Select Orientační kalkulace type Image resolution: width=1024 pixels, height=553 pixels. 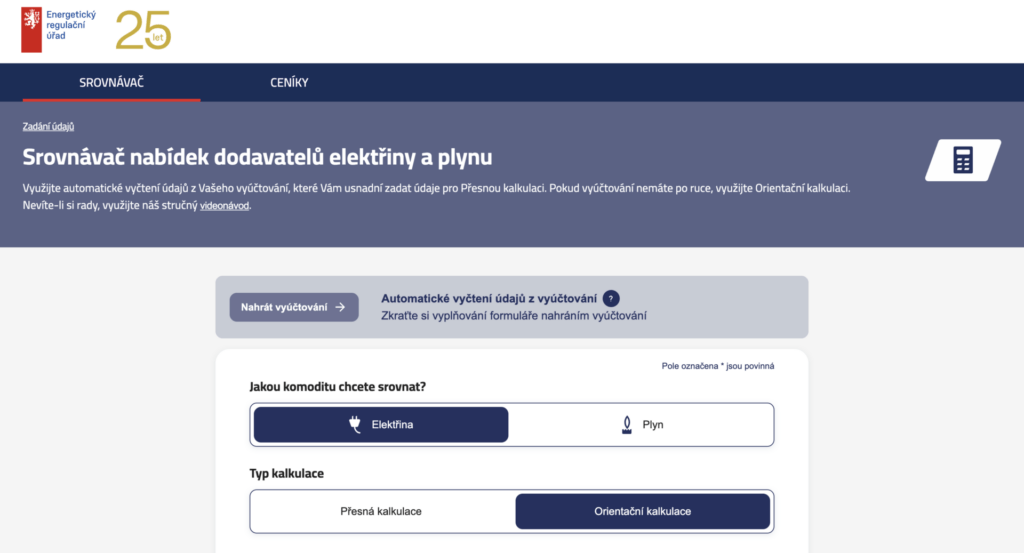tap(642, 511)
